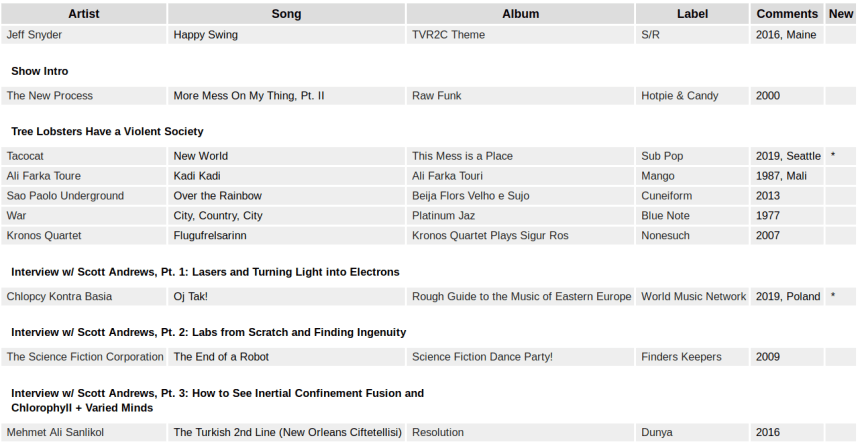This screenshot has height=444, width=862.
Task: Click the song Kadi Kadi
Action: [197, 176]
